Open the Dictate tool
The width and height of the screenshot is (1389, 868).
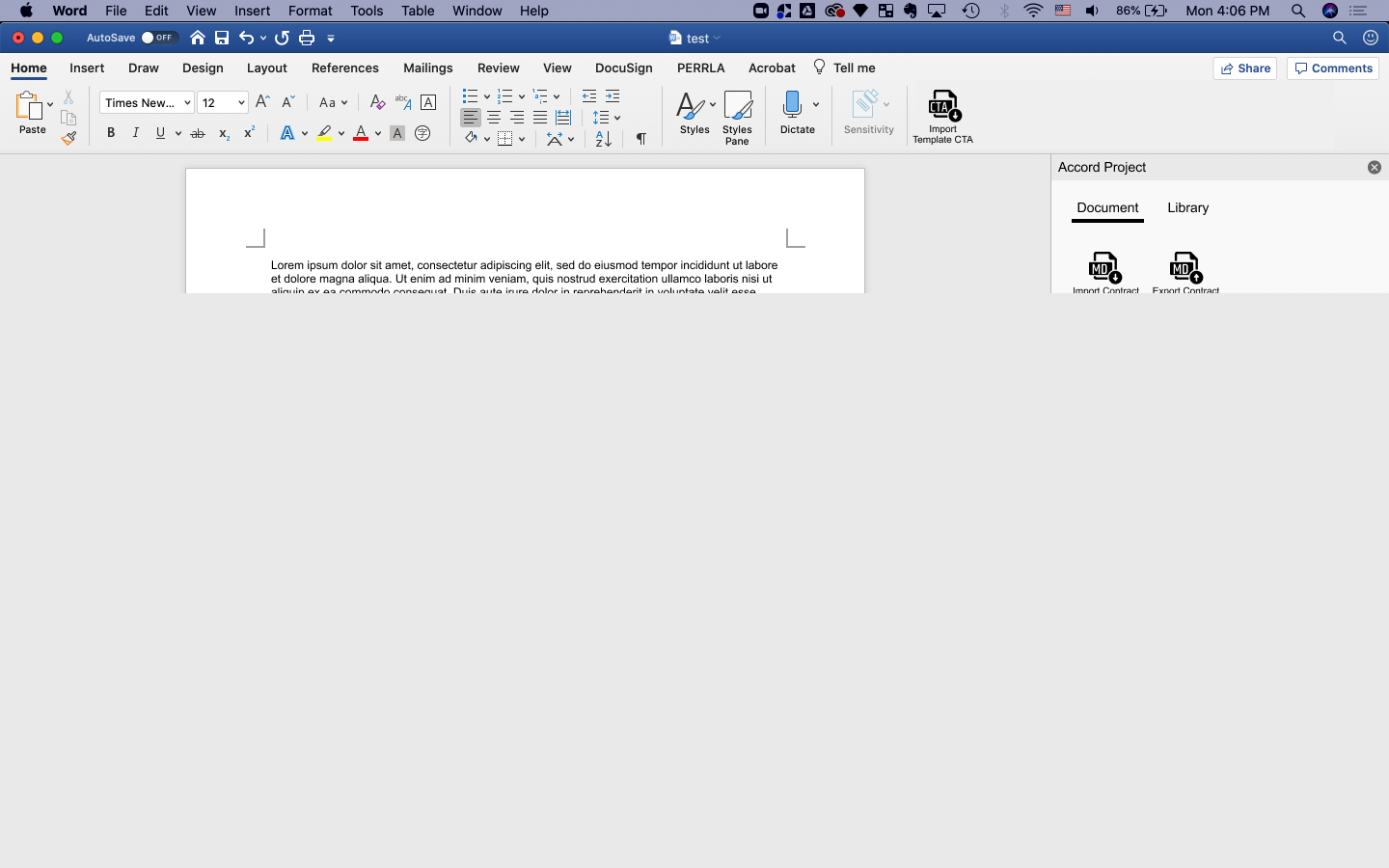[x=791, y=109]
